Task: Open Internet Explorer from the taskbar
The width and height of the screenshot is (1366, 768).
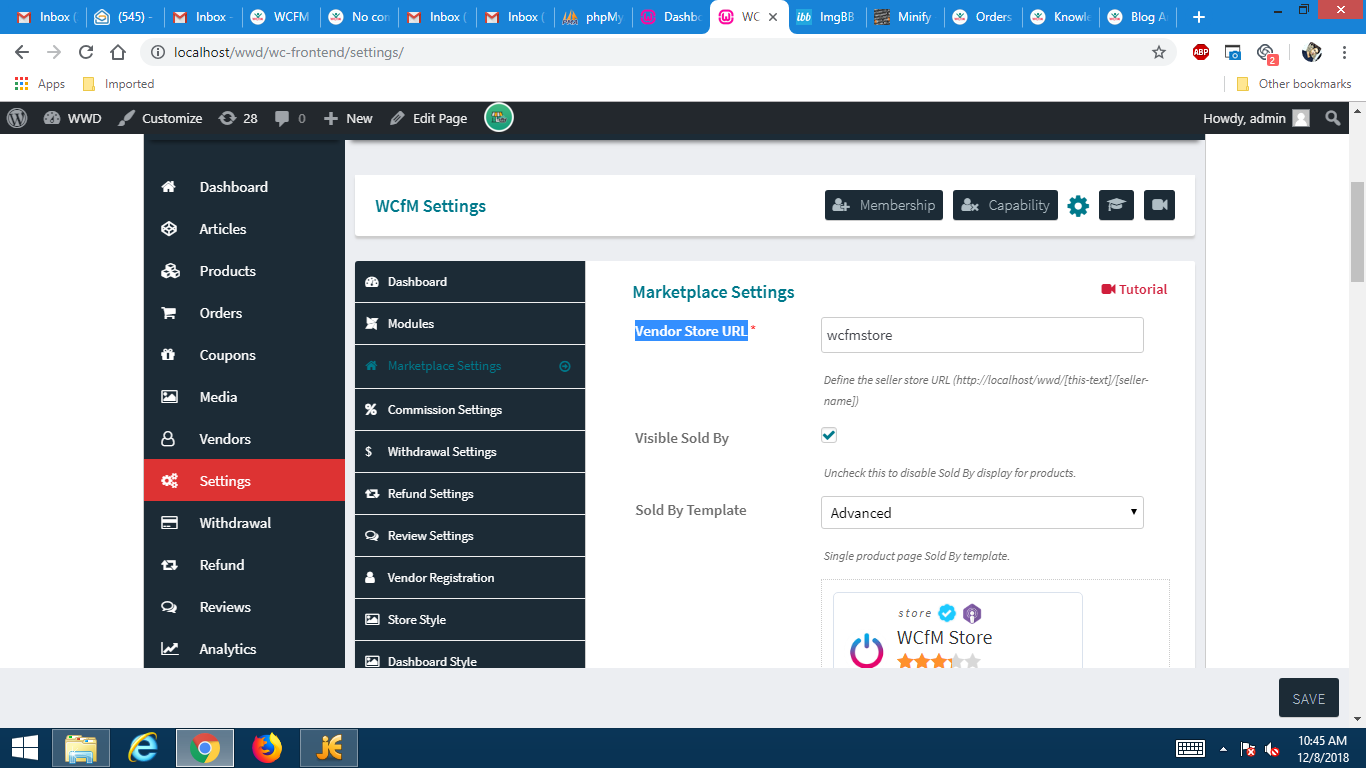Action: click(x=143, y=748)
